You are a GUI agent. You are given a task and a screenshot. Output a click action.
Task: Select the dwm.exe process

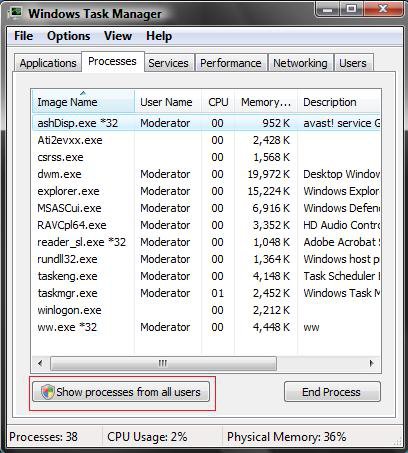pyautogui.click(x=206, y=174)
